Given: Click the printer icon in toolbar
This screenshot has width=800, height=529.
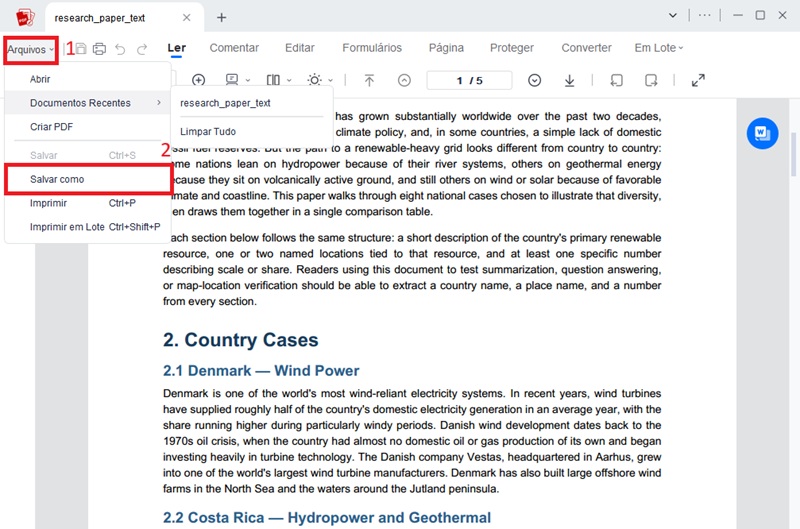Looking at the screenshot, I should pyautogui.click(x=99, y=49).
